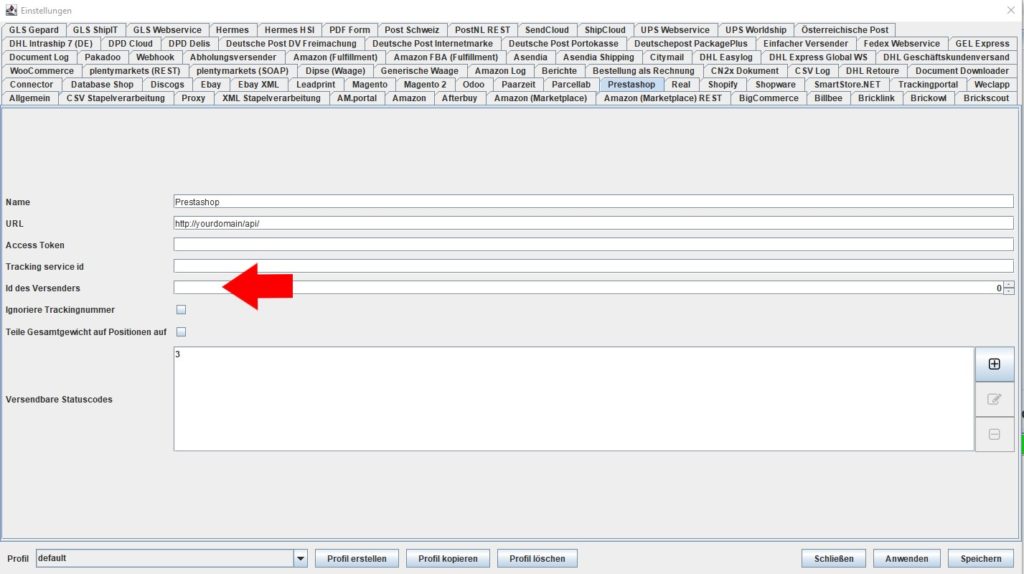Open the UPS Worldship tab
Viewport: 1024px width, 574px height.
(x=756, y=30)
